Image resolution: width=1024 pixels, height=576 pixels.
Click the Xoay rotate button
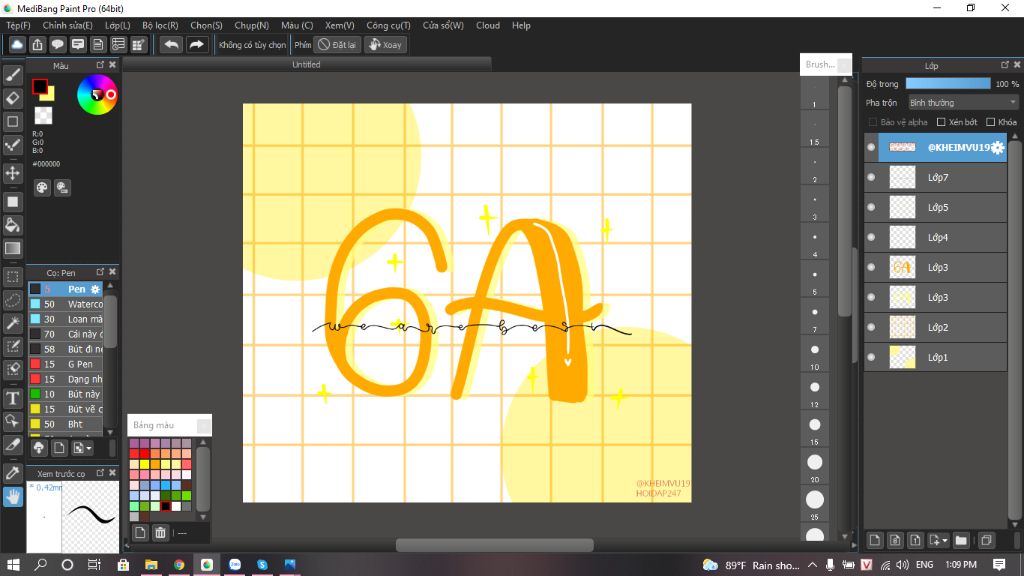(x=385, y=44)
